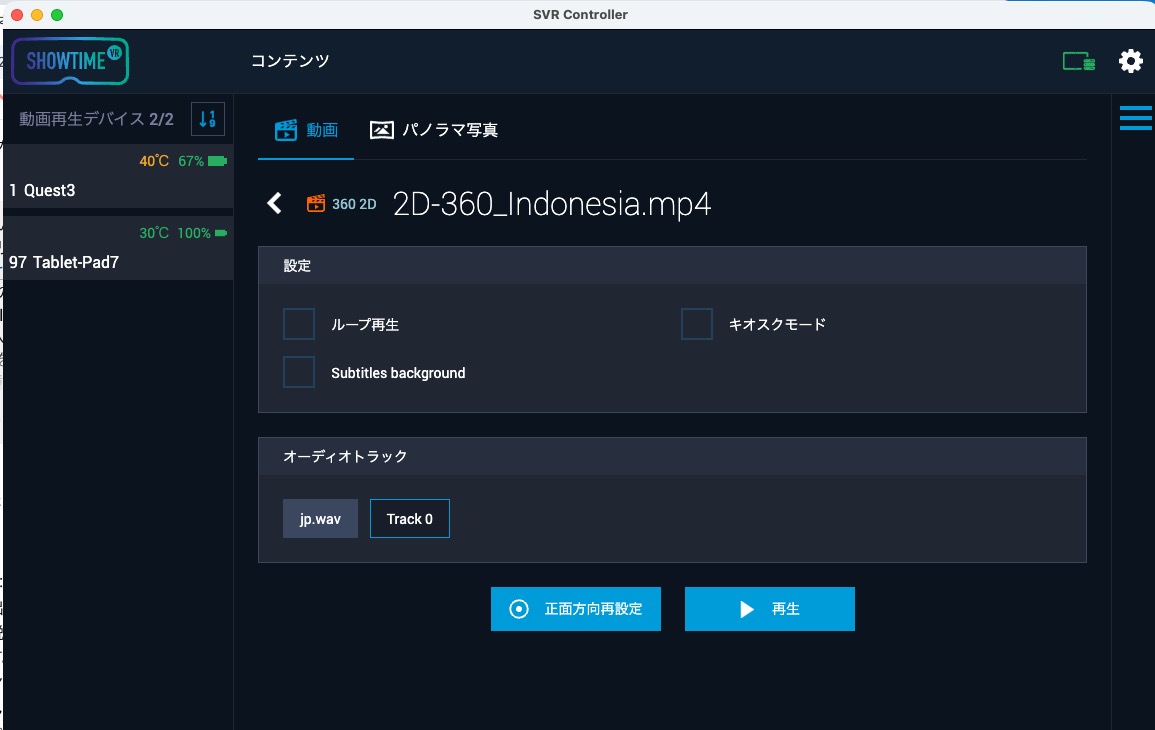Viewport: 1155px width, 730px height.
Task: Click the Tablet-Pad7 30°C temperature reading
Action: [154, 233]
